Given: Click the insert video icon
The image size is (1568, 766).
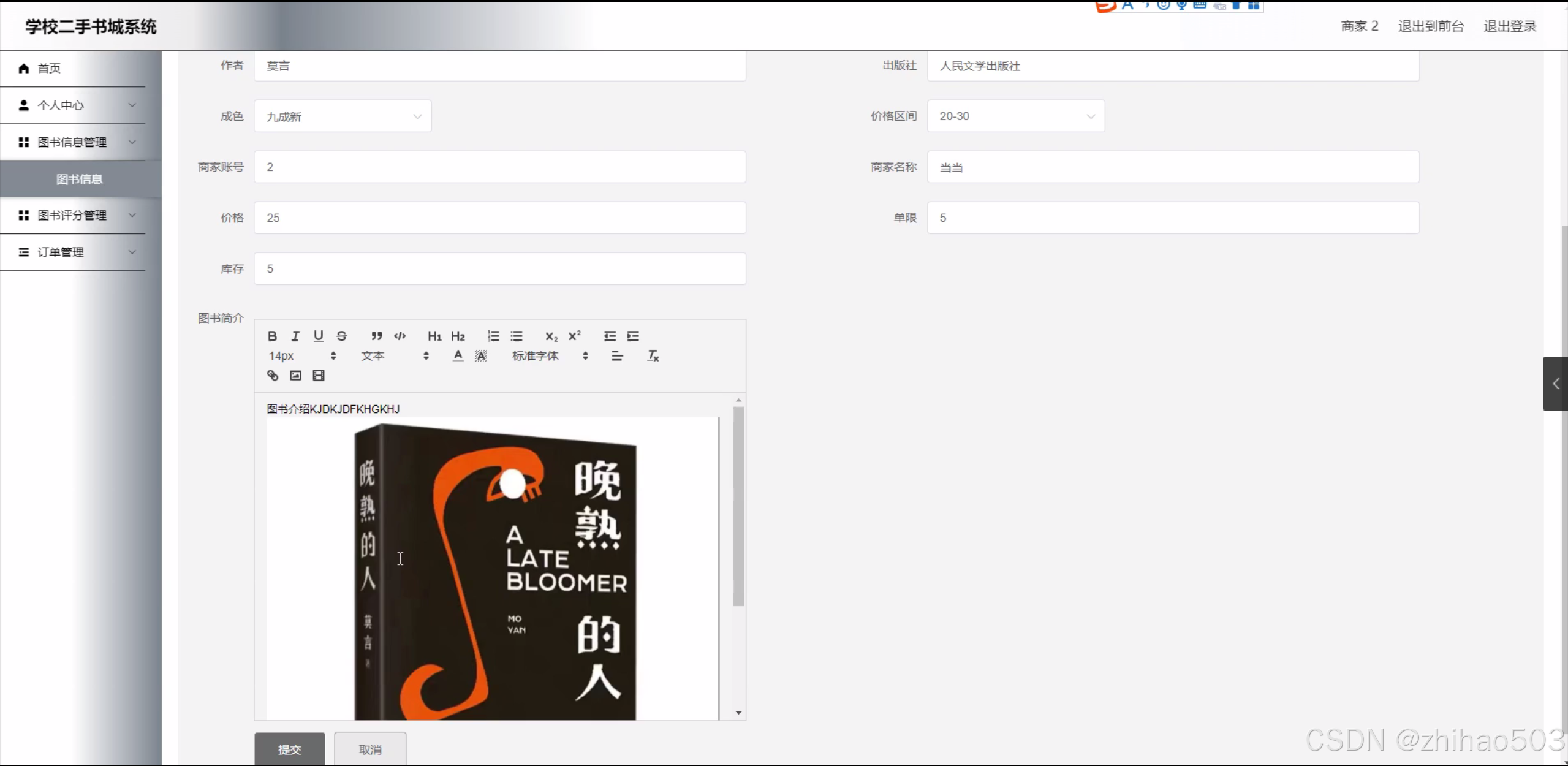Looking at the screenshot, I should click(319, 376).
